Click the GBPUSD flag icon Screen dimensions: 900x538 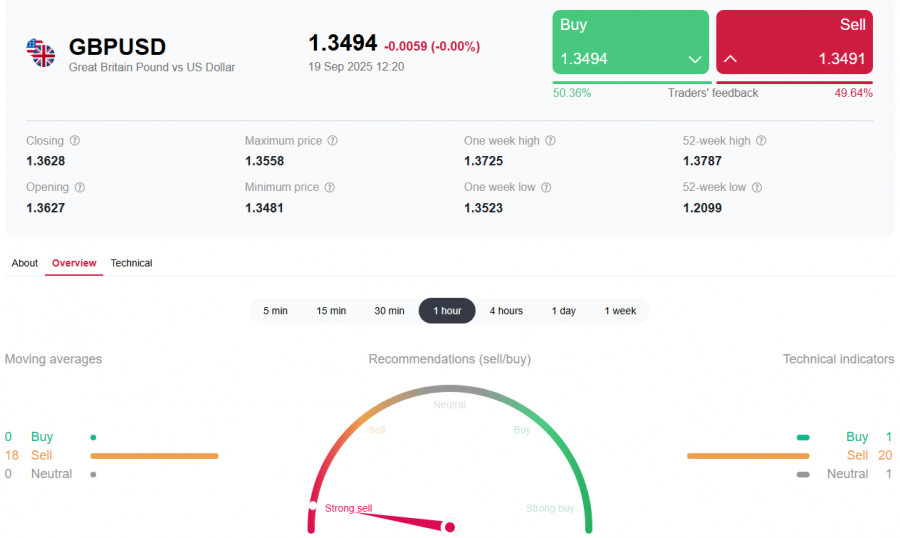pos(41,53)
